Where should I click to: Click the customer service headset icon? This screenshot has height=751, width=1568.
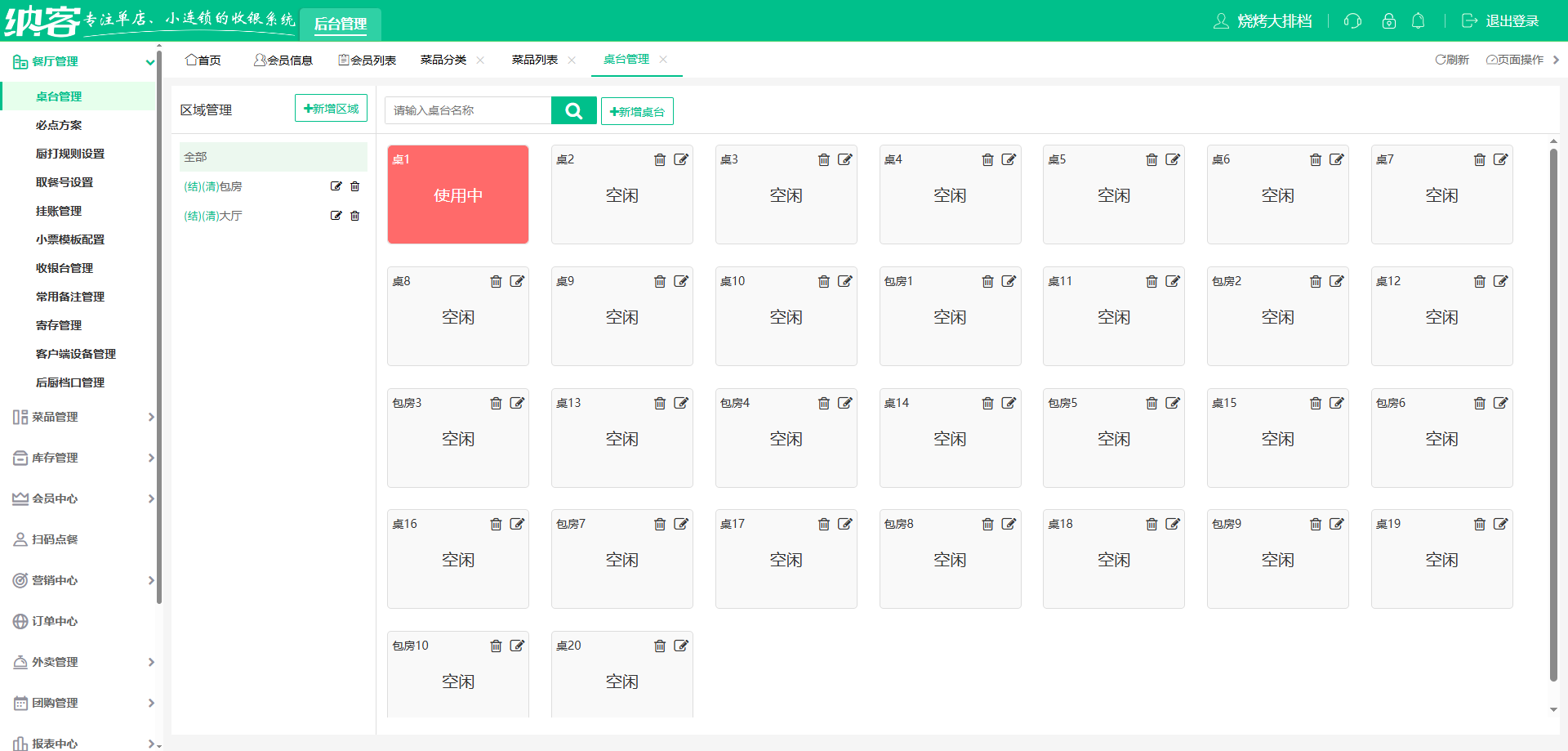click(1353, 21)
